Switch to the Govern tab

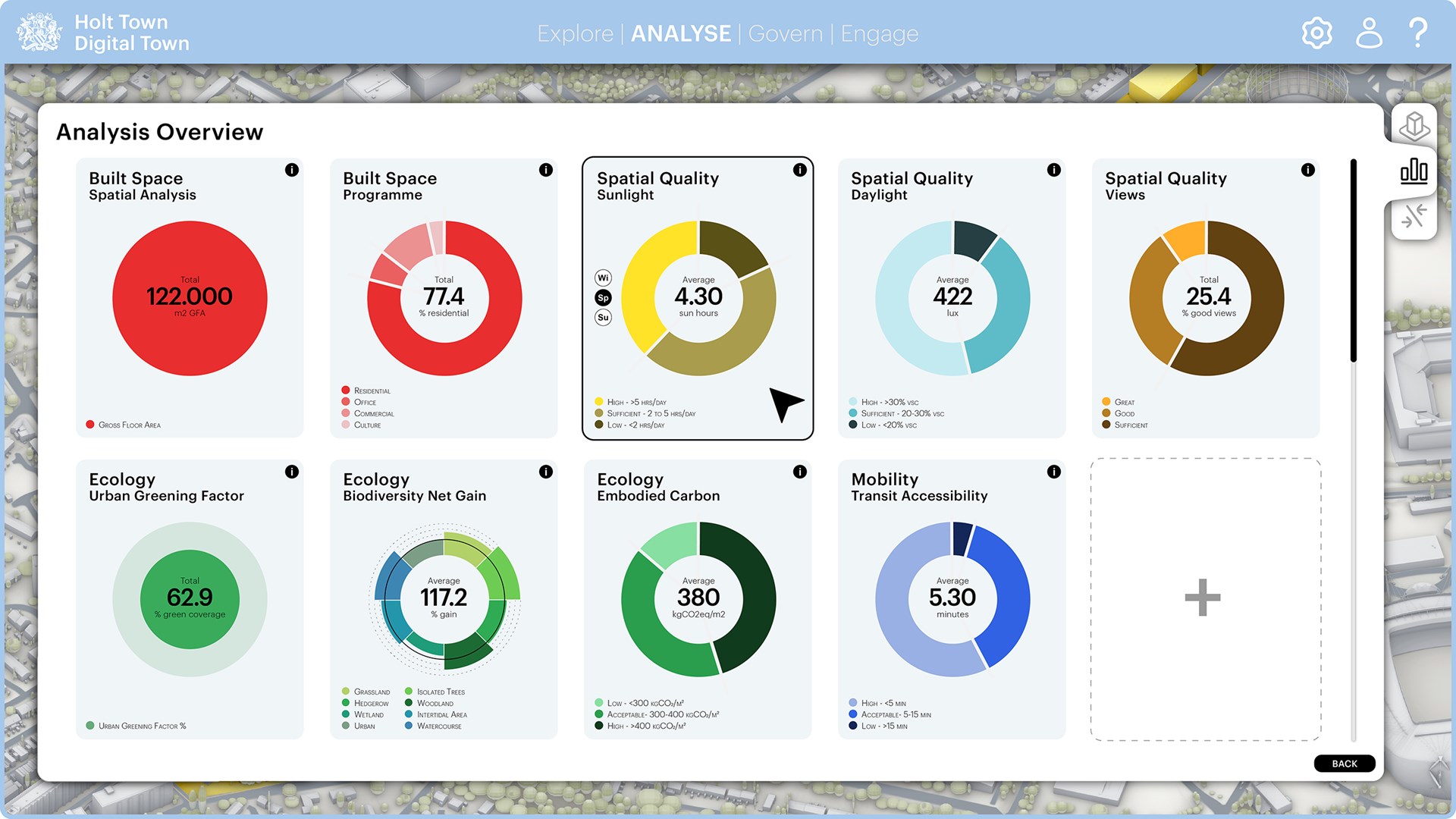785,34
